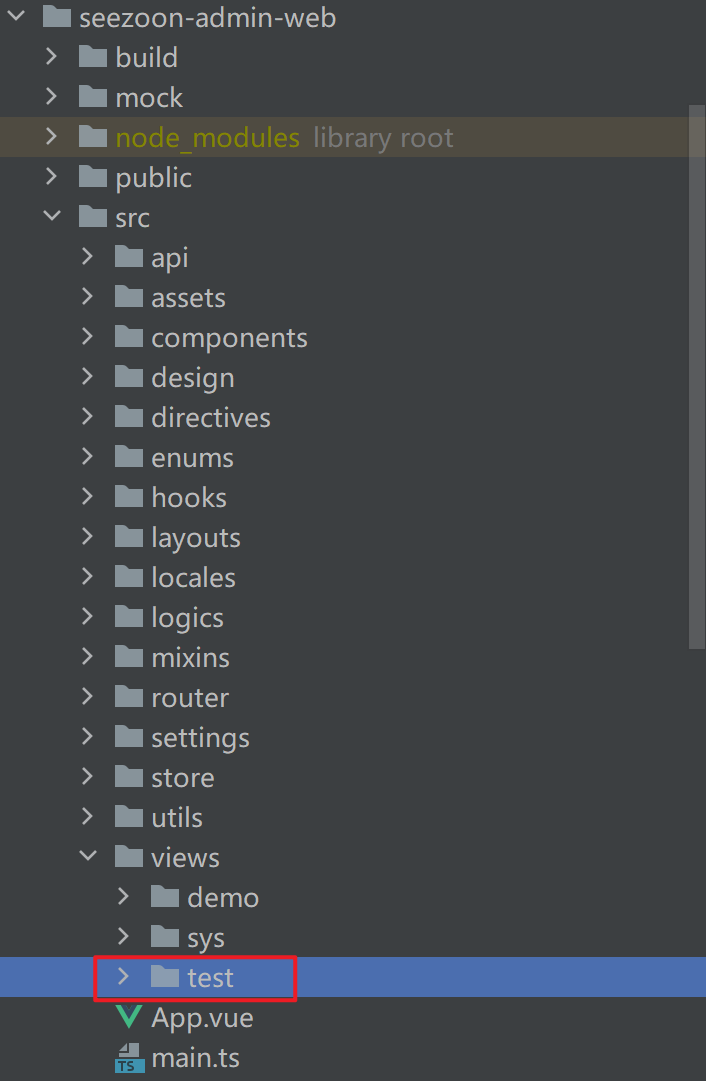Select the utils folder label
This screenshot has width=706, height=1081.
pyautogui.click(x=177, y=817)
